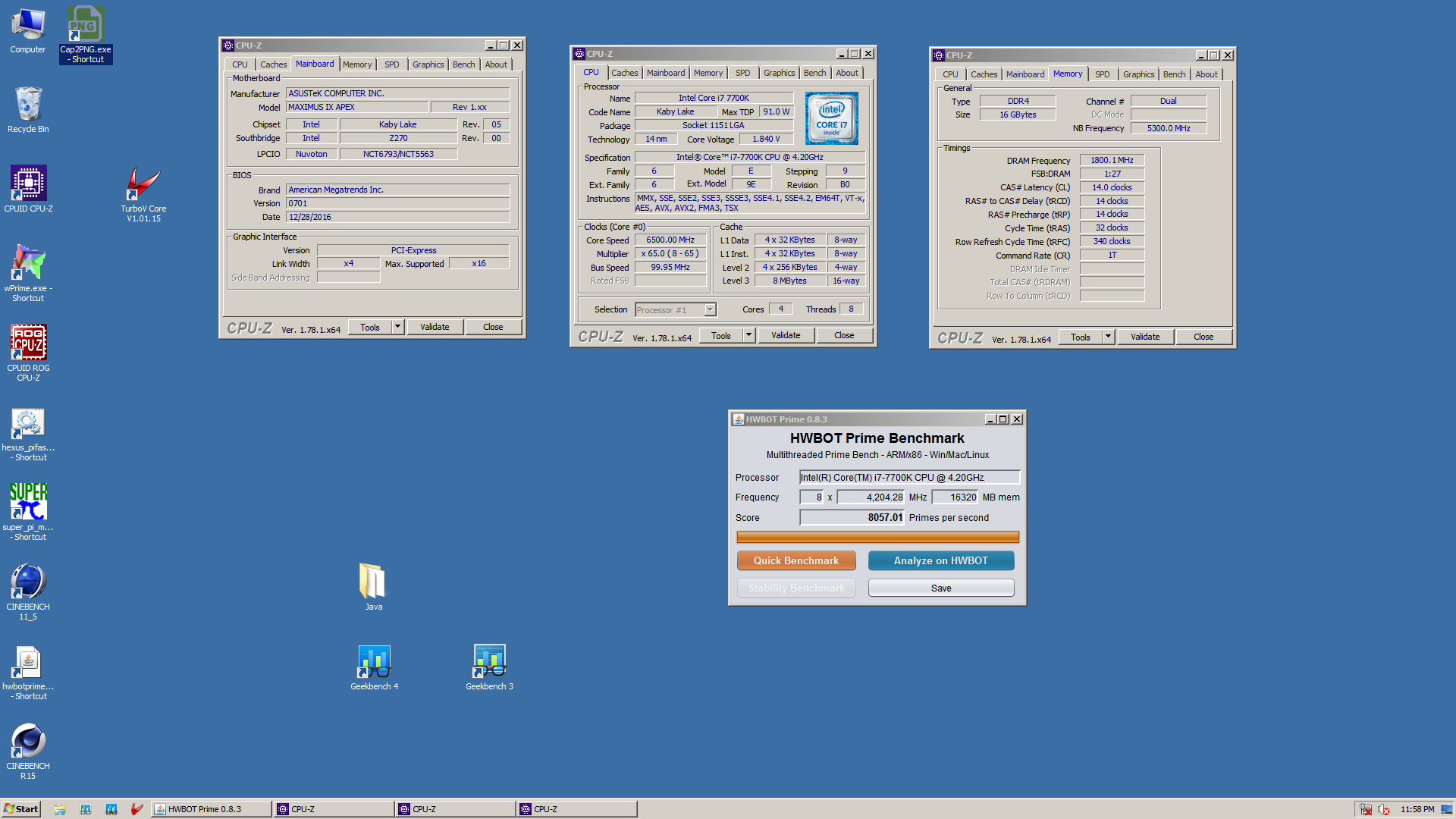
Task: Click the Score field showing 8057.01
Action: [x=852, y=517]
